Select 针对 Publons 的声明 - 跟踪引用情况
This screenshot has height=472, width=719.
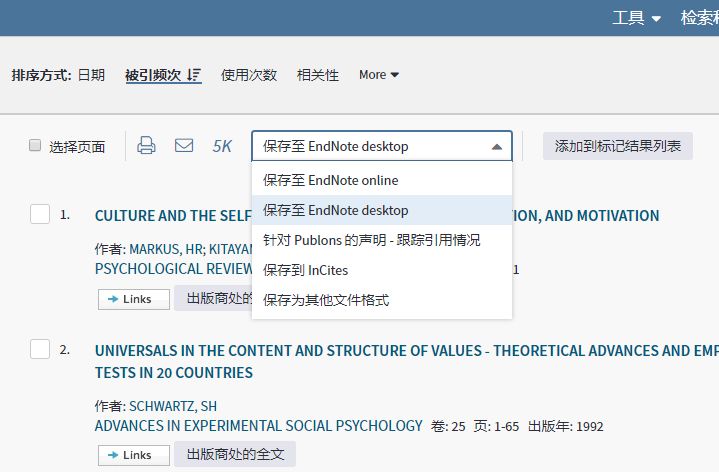click(x=382, y=240)
